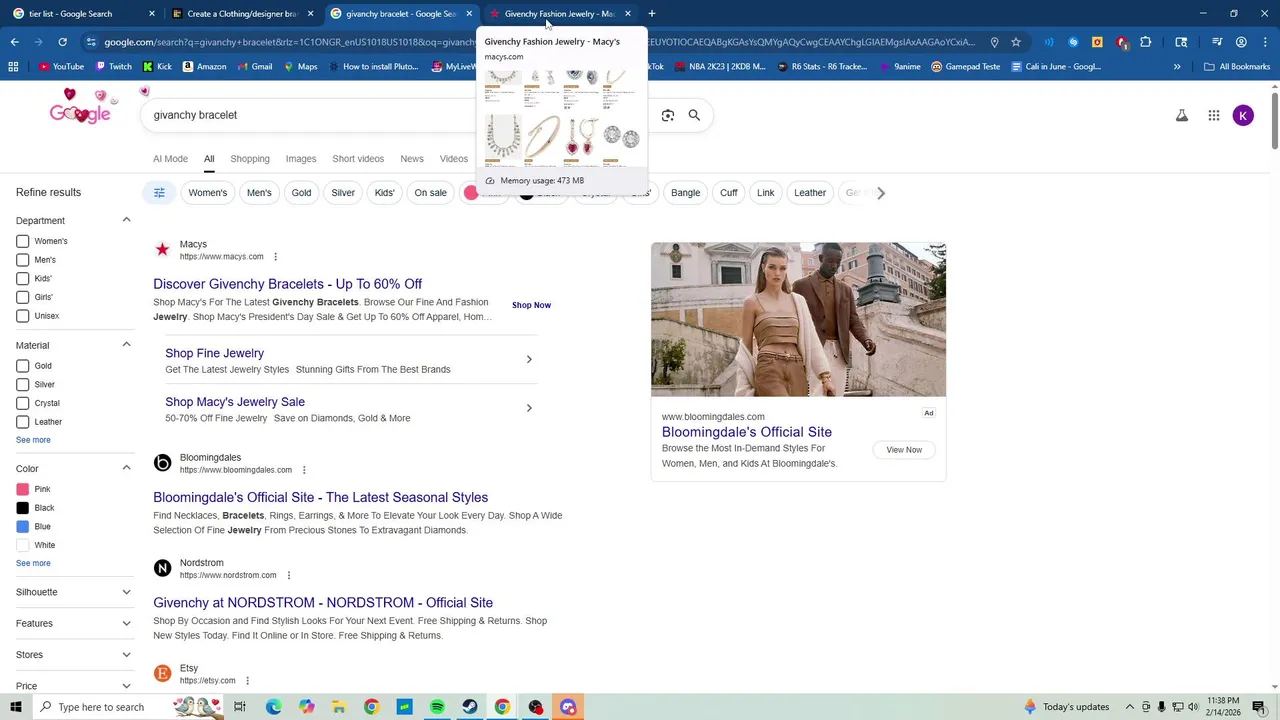This screenshot has height=720, width=1280.
Task: Open the Chrome three-dot menu
Action: 1265,42
